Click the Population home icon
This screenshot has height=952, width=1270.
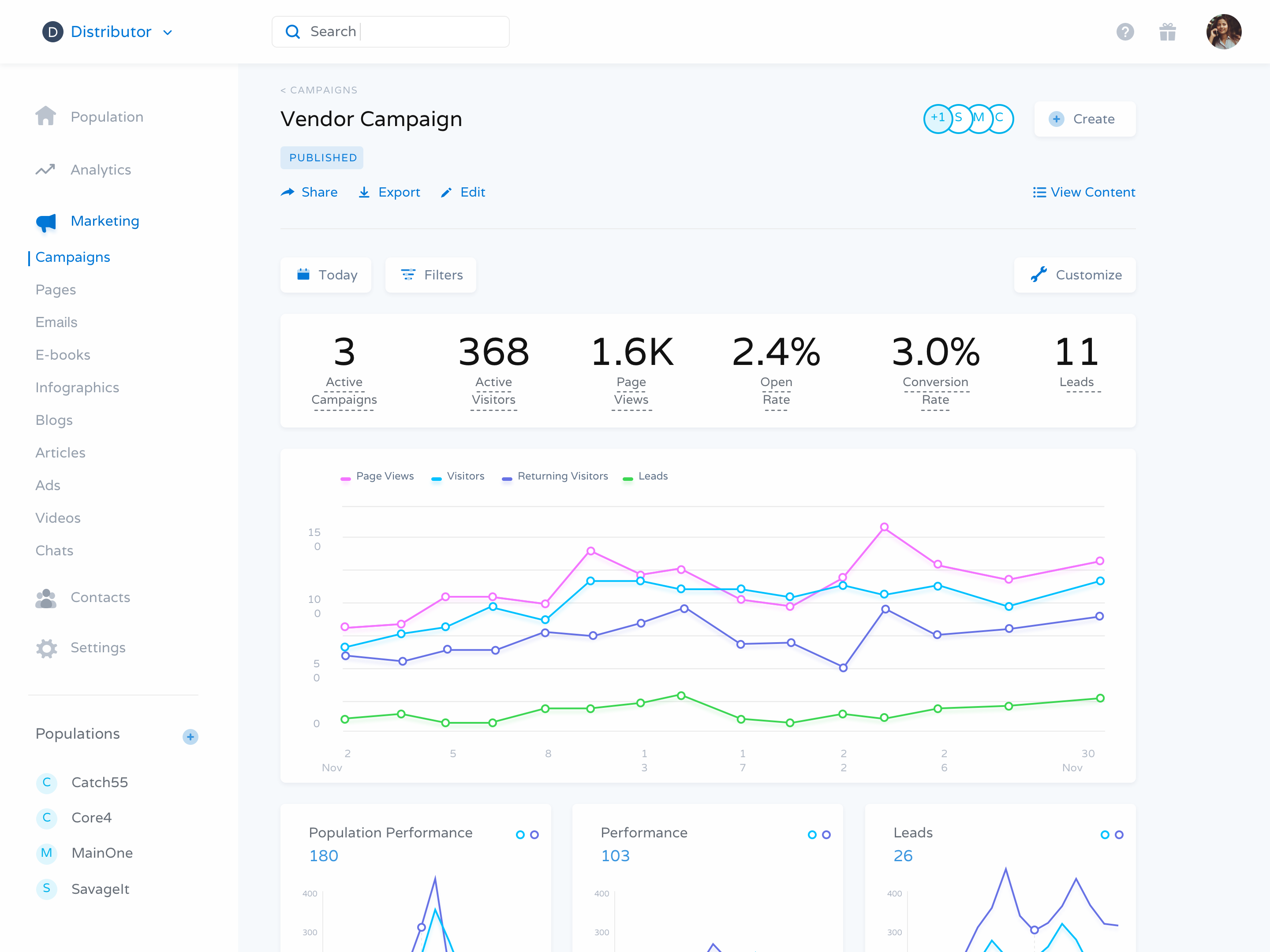point(45,116)
